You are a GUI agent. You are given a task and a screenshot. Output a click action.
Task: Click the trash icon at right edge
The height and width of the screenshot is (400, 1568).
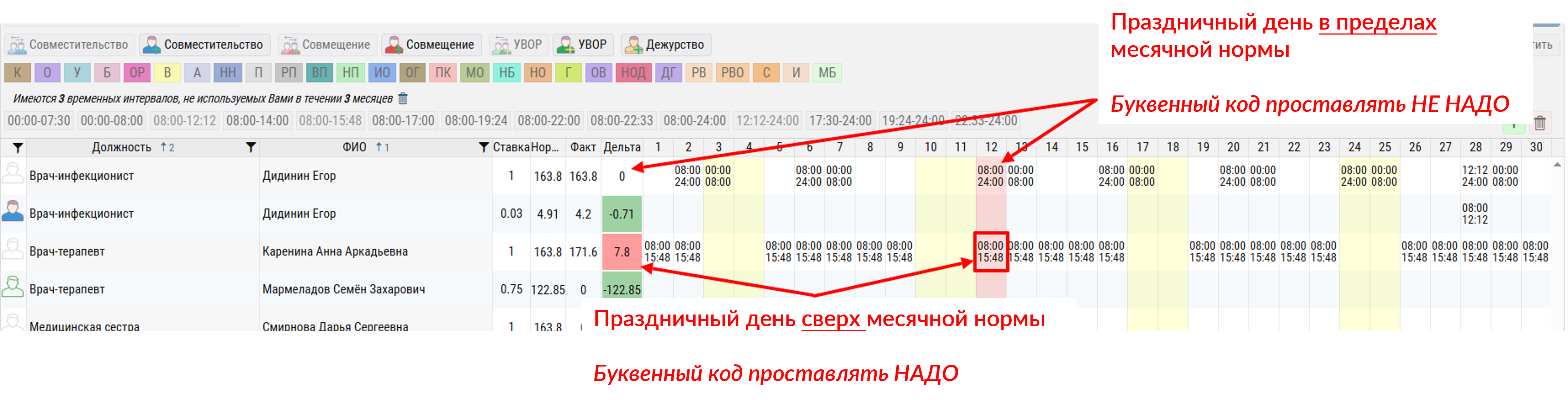[1540, 123]
